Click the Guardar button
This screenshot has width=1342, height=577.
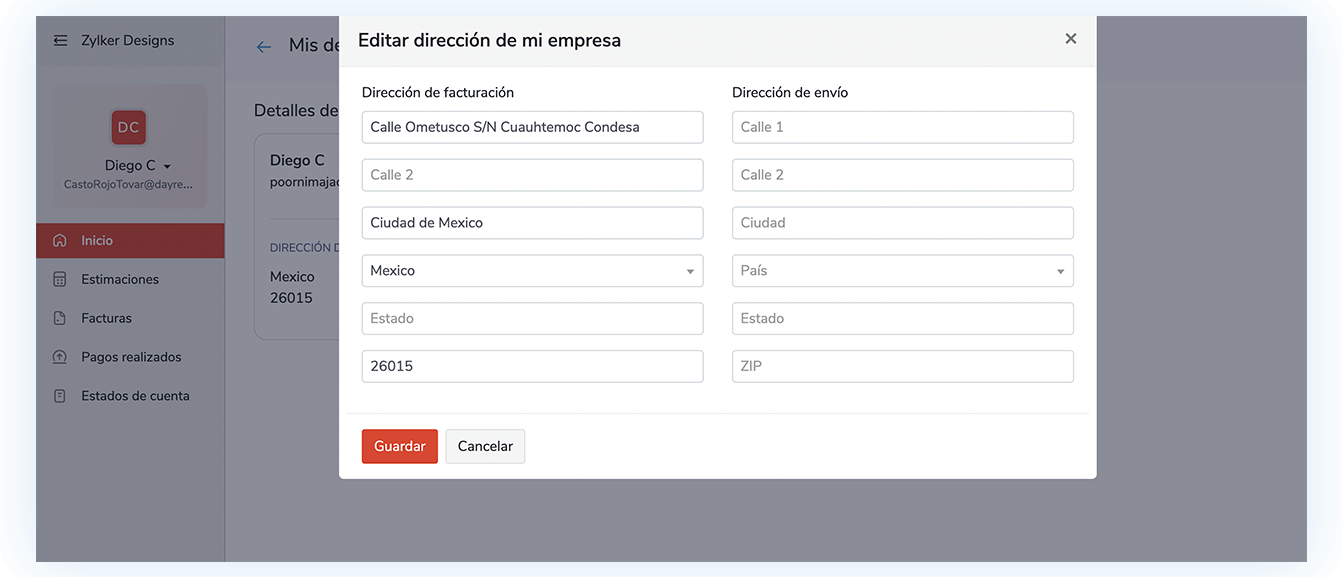[399, 446]
